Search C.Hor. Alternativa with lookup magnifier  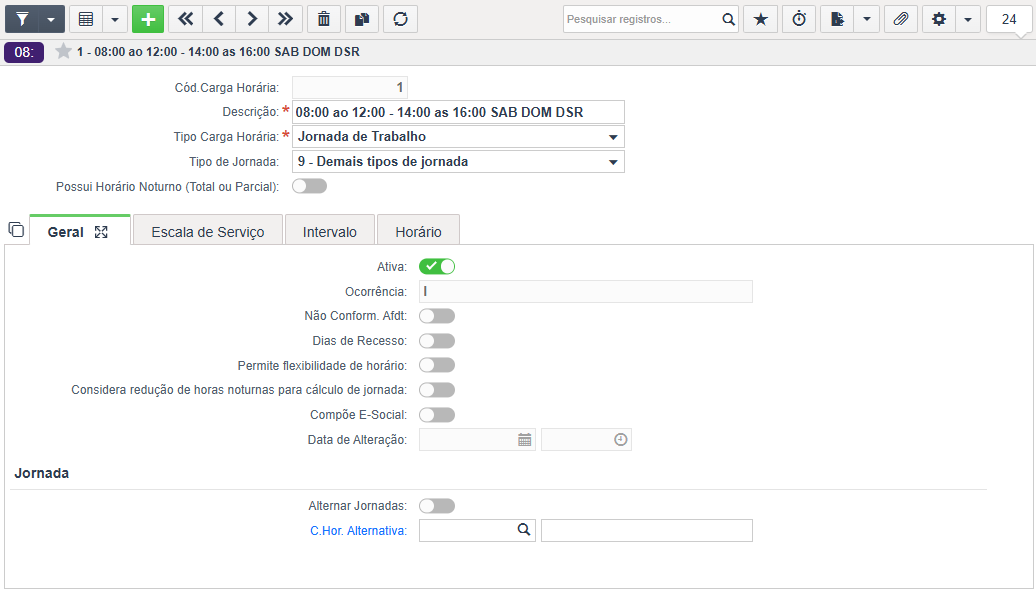pyautogui.click(x=524, y=530)
